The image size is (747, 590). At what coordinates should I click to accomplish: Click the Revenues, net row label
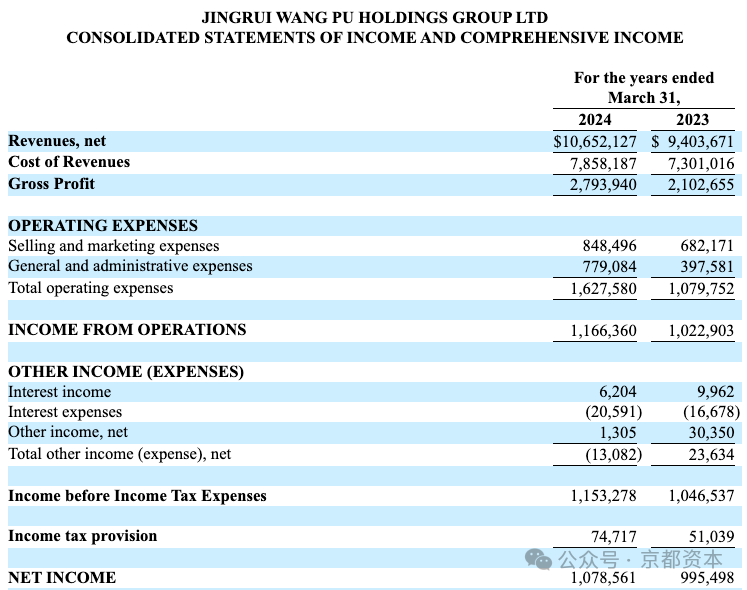tap(57, 141)
